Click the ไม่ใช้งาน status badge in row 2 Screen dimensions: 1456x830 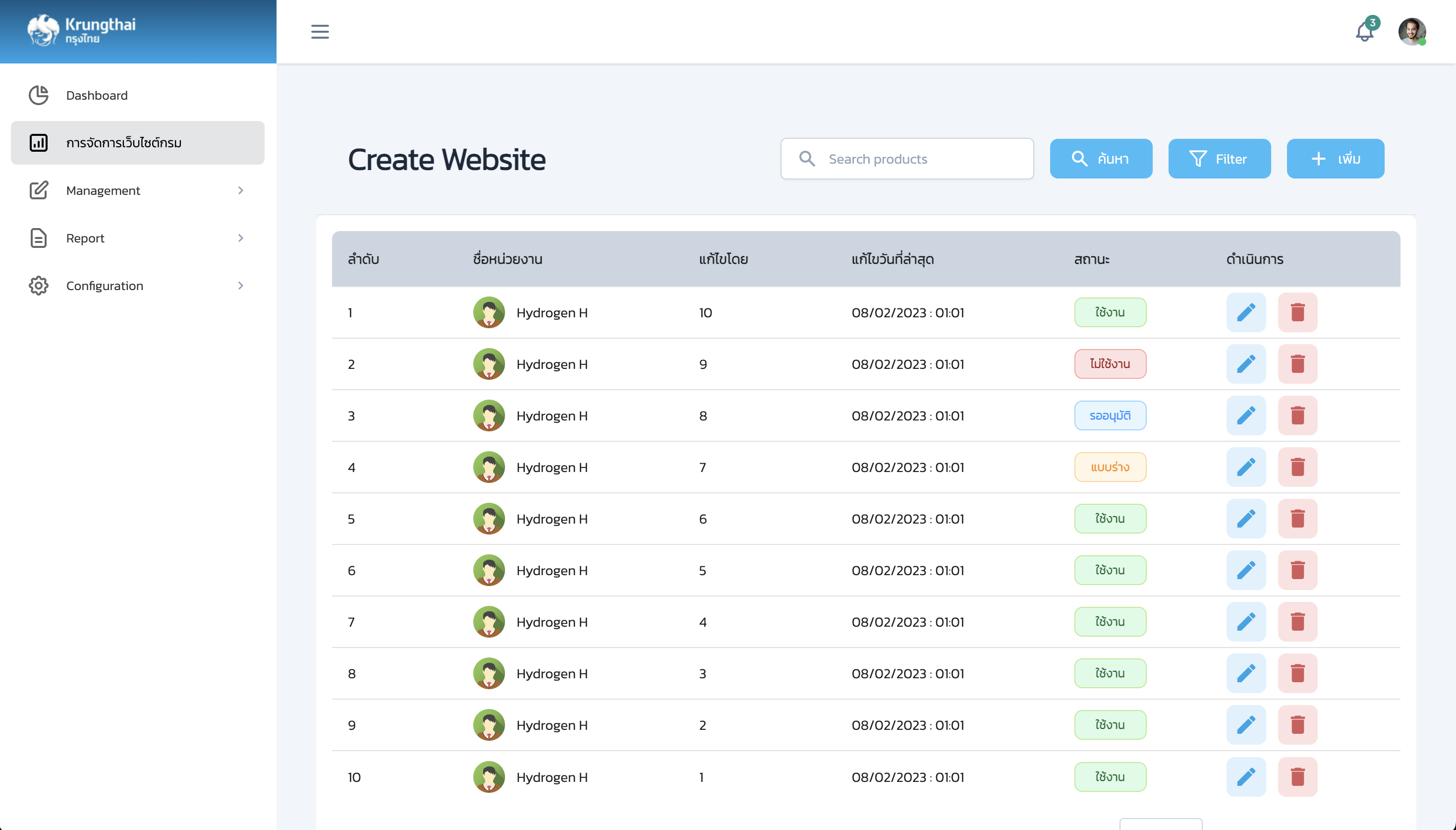(1110, 364)
